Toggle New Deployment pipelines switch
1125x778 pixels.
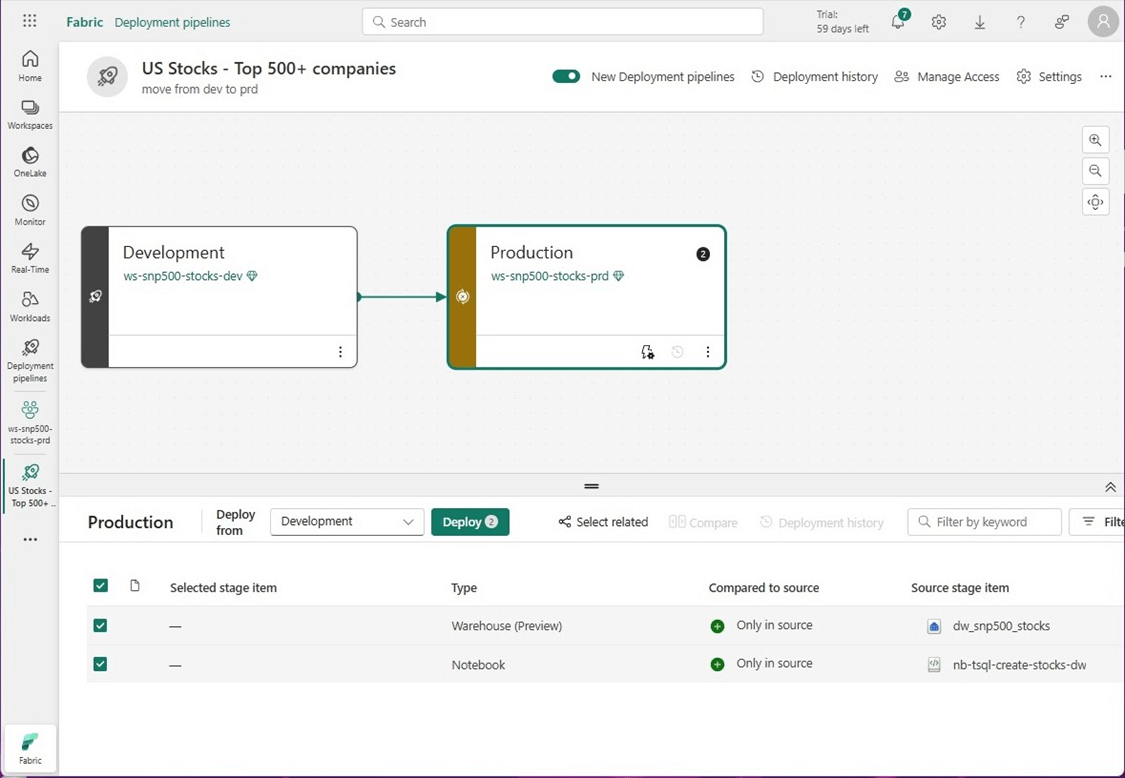(x=566, y=76)
